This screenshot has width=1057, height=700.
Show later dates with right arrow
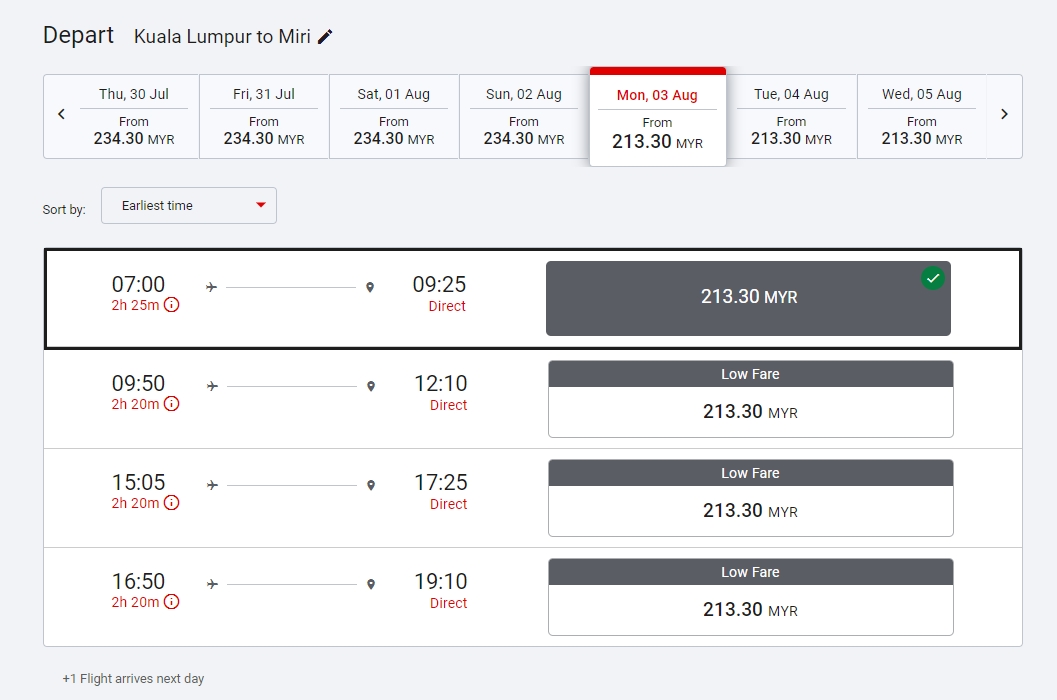[x=1004, y=114]
